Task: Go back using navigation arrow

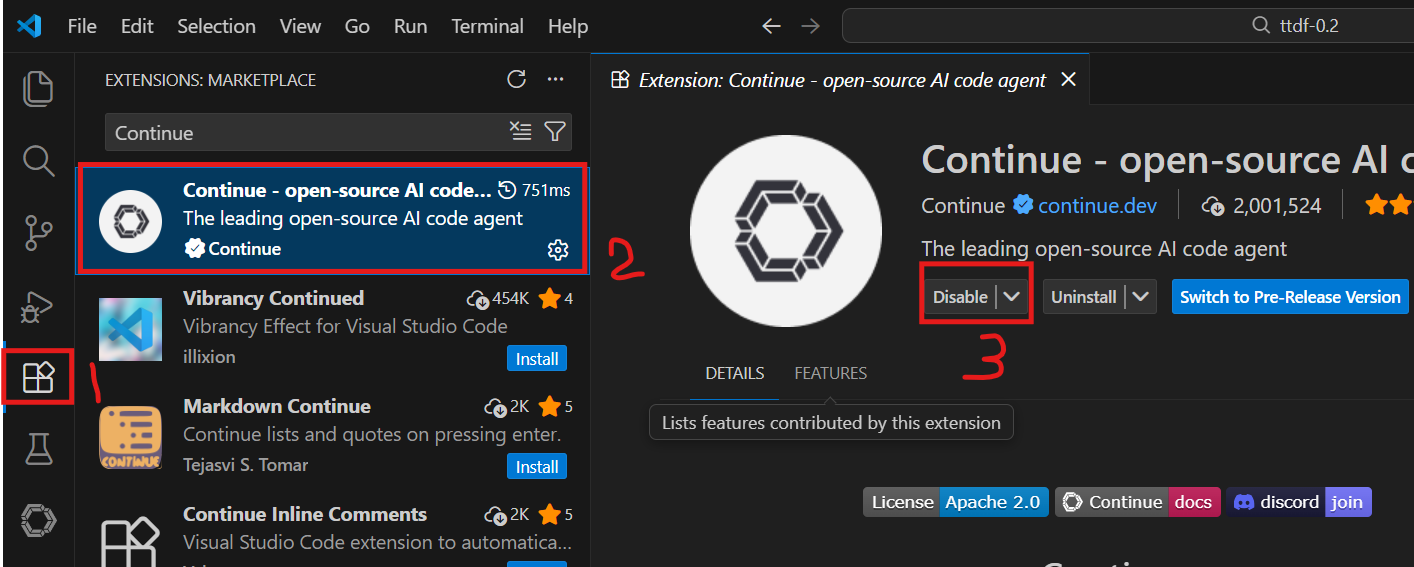Action: coord(771,26)
